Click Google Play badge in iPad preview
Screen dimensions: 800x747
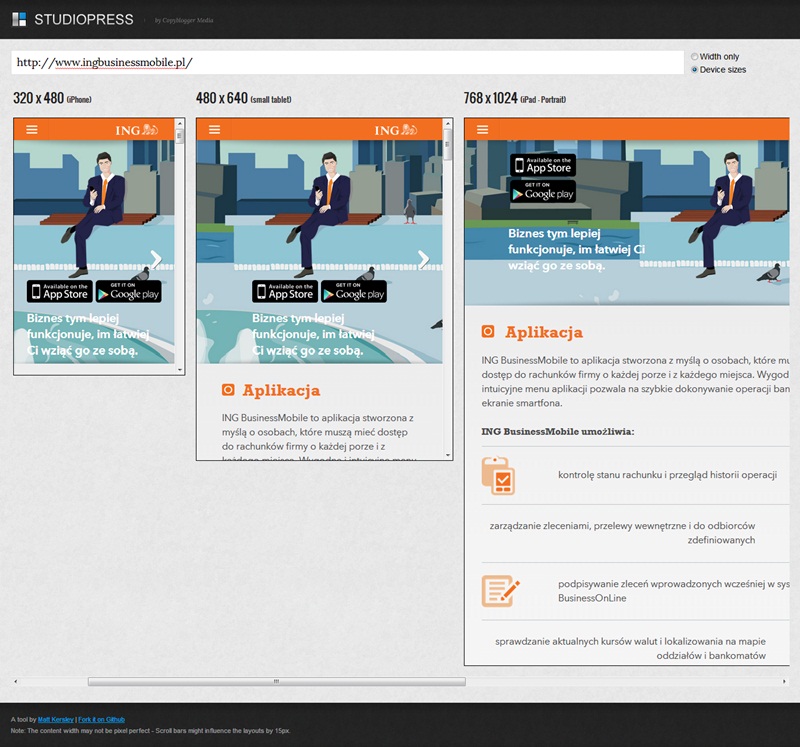543,191
